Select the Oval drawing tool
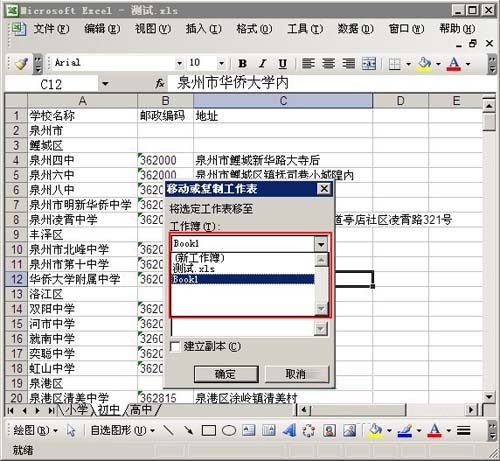Image resolution: width=500 pixels, height=461 pixels. pos(229,431)
